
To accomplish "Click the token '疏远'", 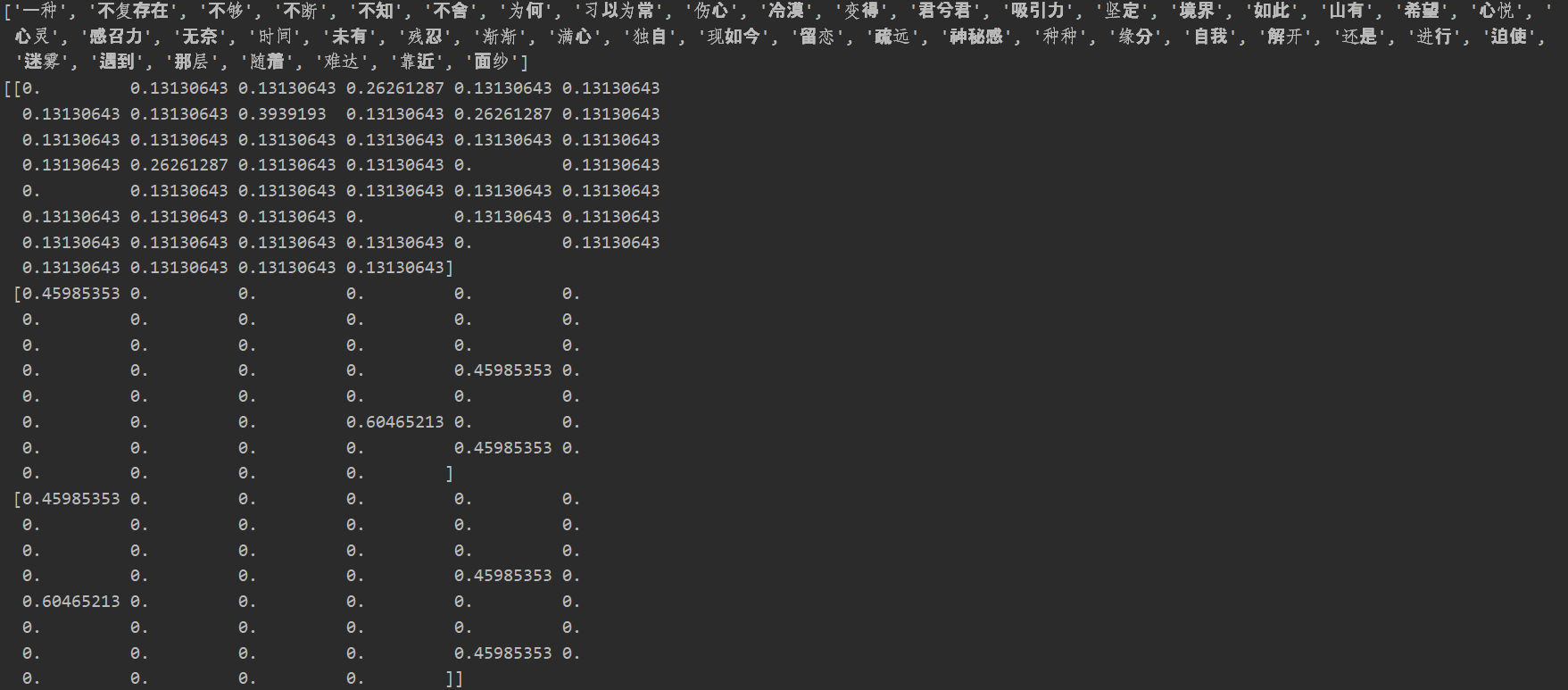I will [x=892, y=37].
